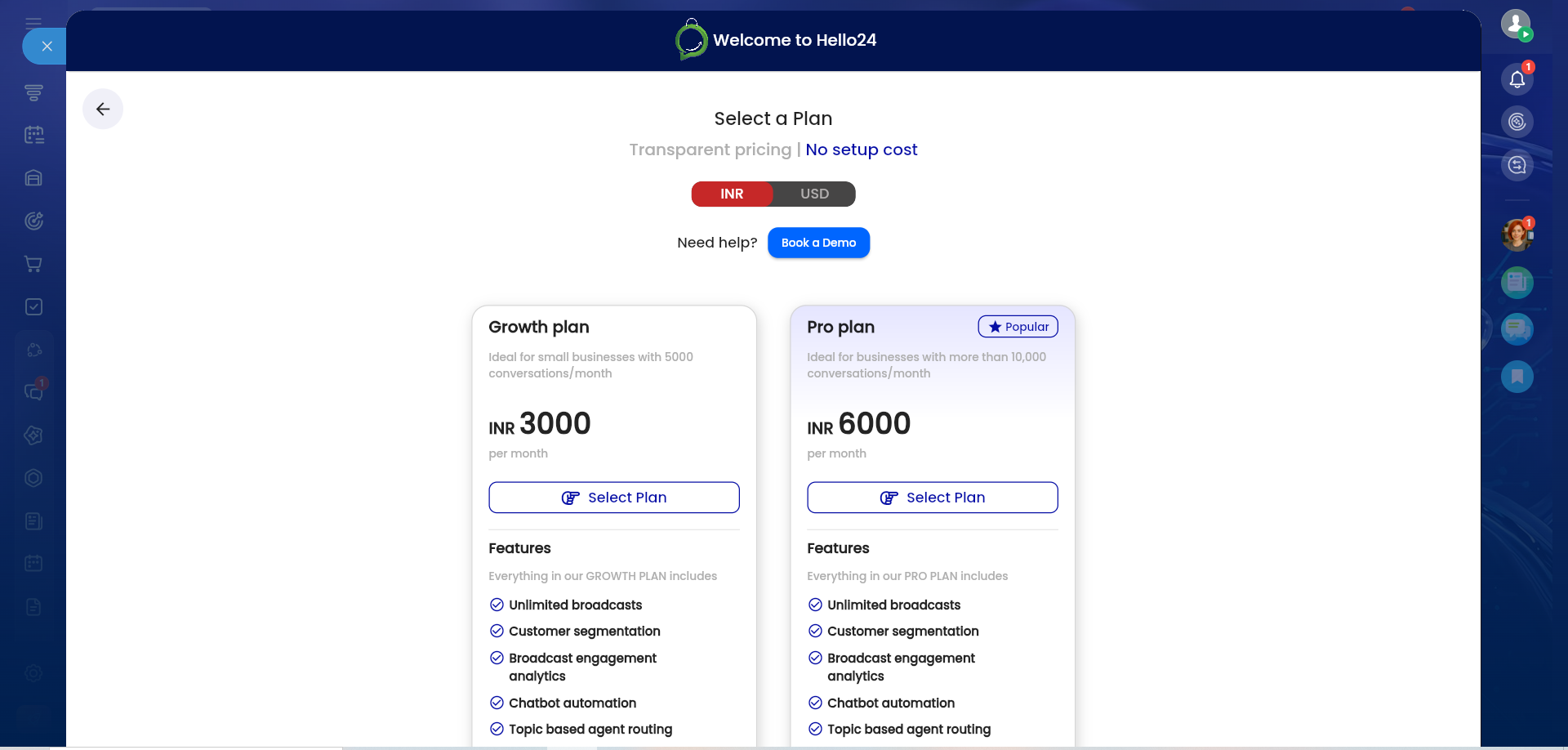Open the hexagon icon in left sidebar
1568x750 pixels.
click(33, 478)
